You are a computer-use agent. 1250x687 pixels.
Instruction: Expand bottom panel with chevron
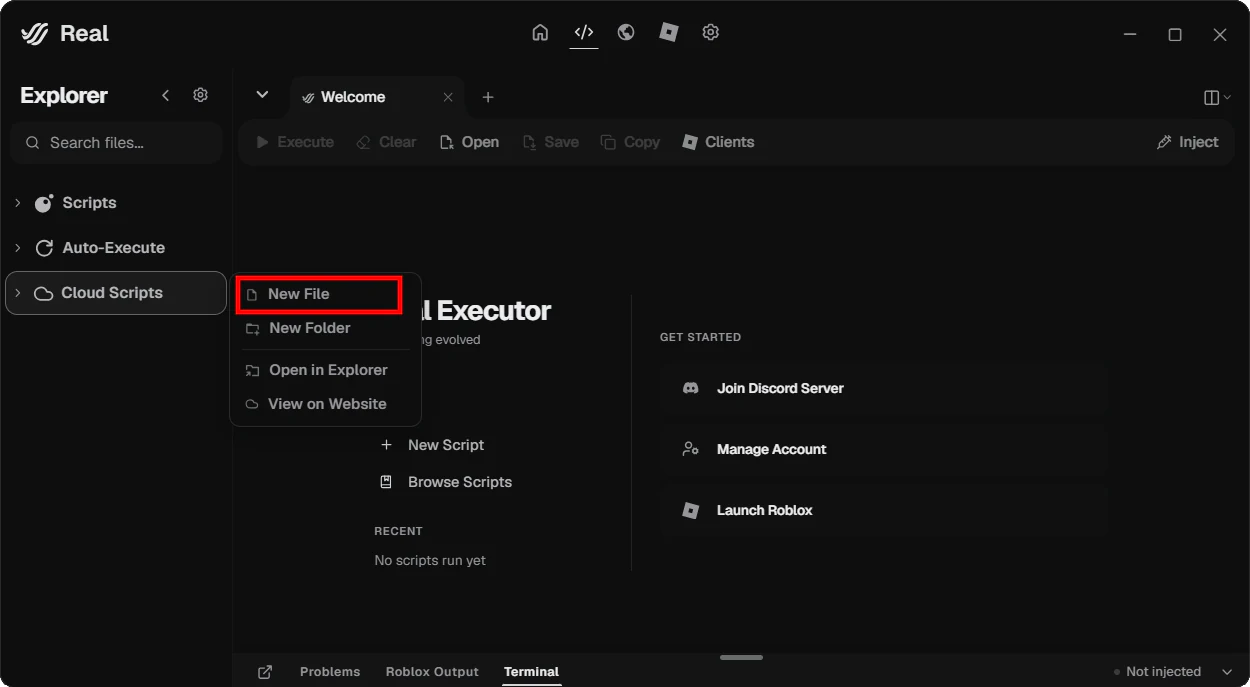point(1227,672)
